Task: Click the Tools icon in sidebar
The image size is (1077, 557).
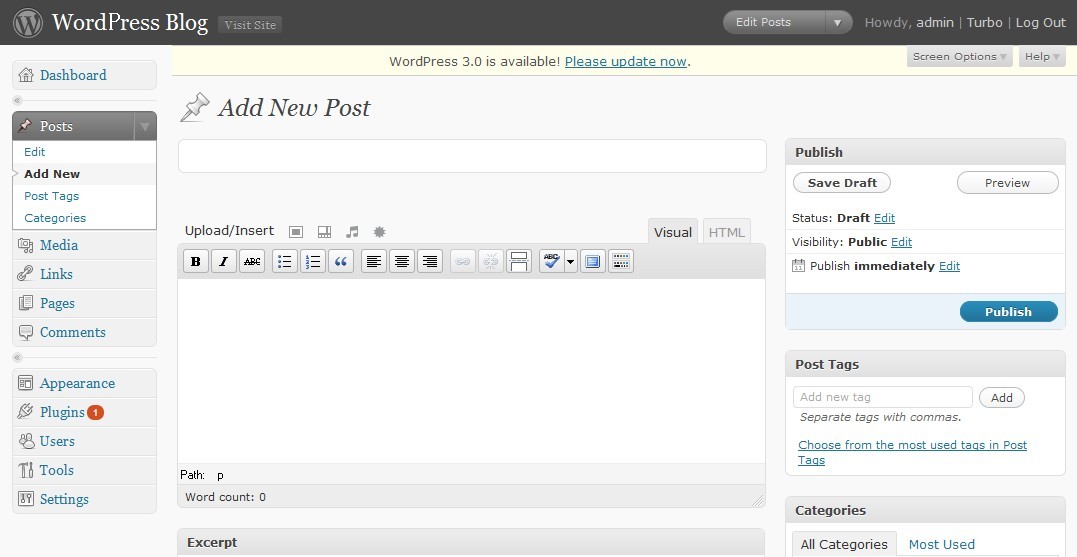Action: (25, 470)
